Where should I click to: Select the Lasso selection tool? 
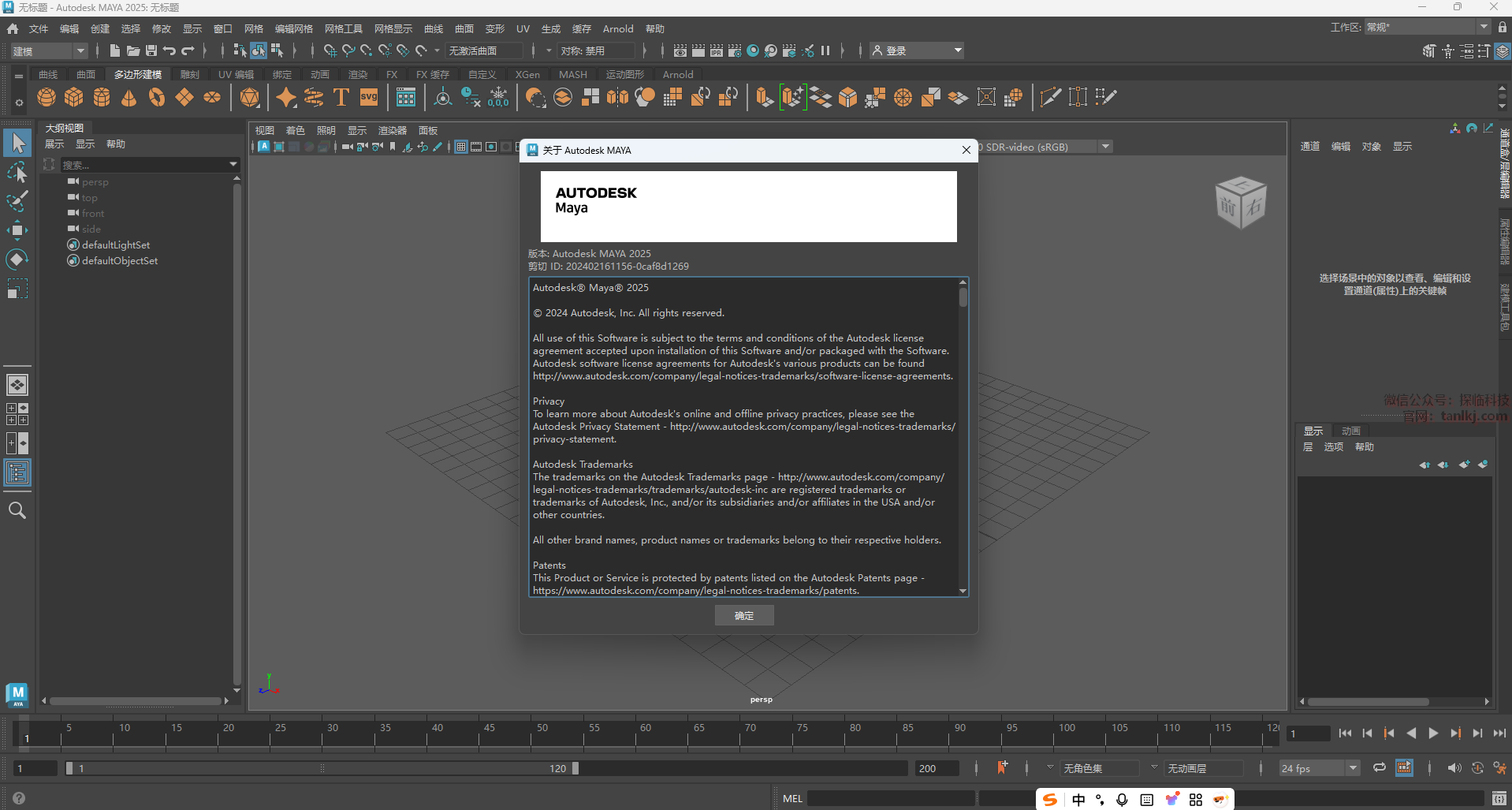17,172
